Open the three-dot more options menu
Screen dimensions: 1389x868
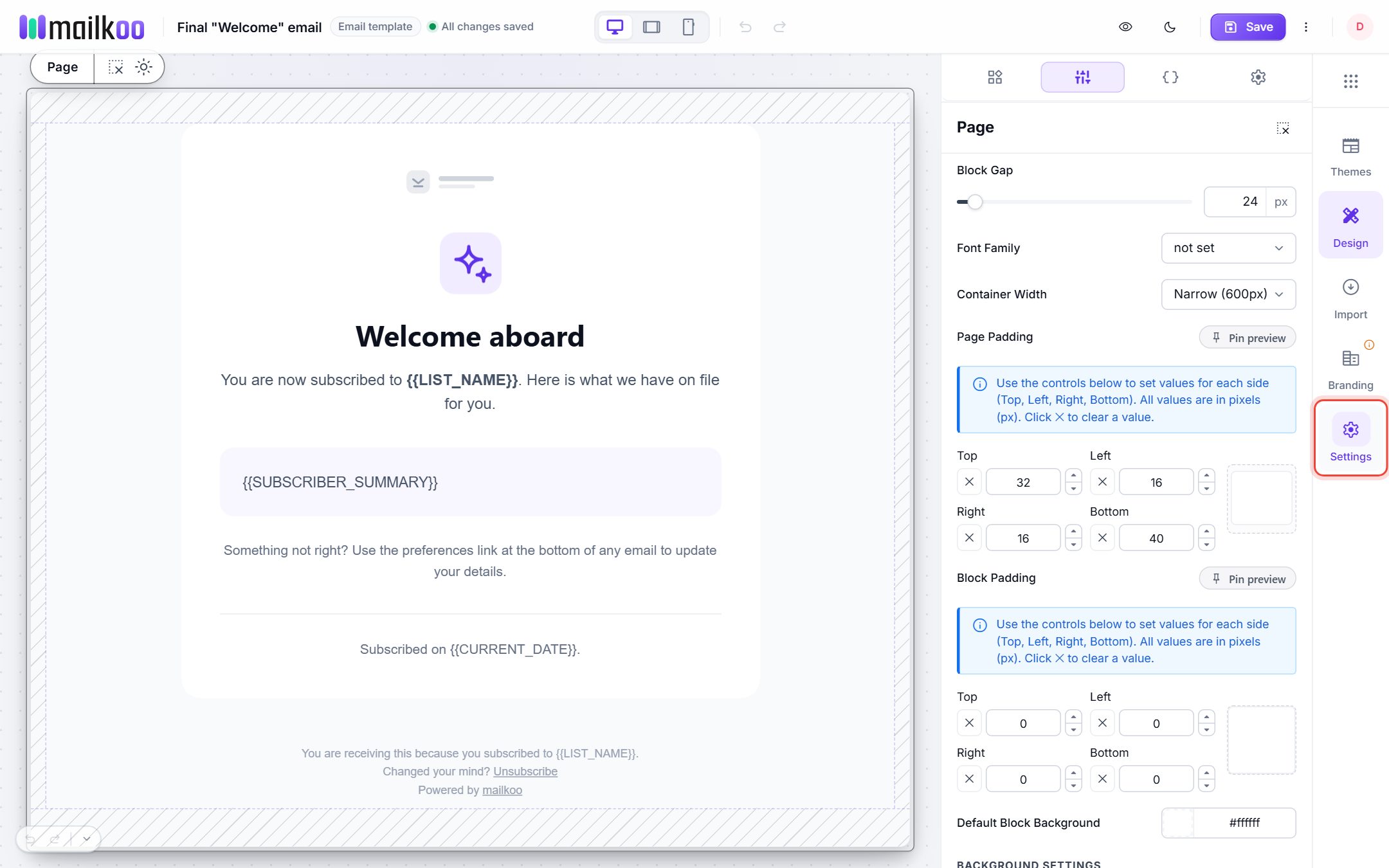click(x=1305, y=27)
